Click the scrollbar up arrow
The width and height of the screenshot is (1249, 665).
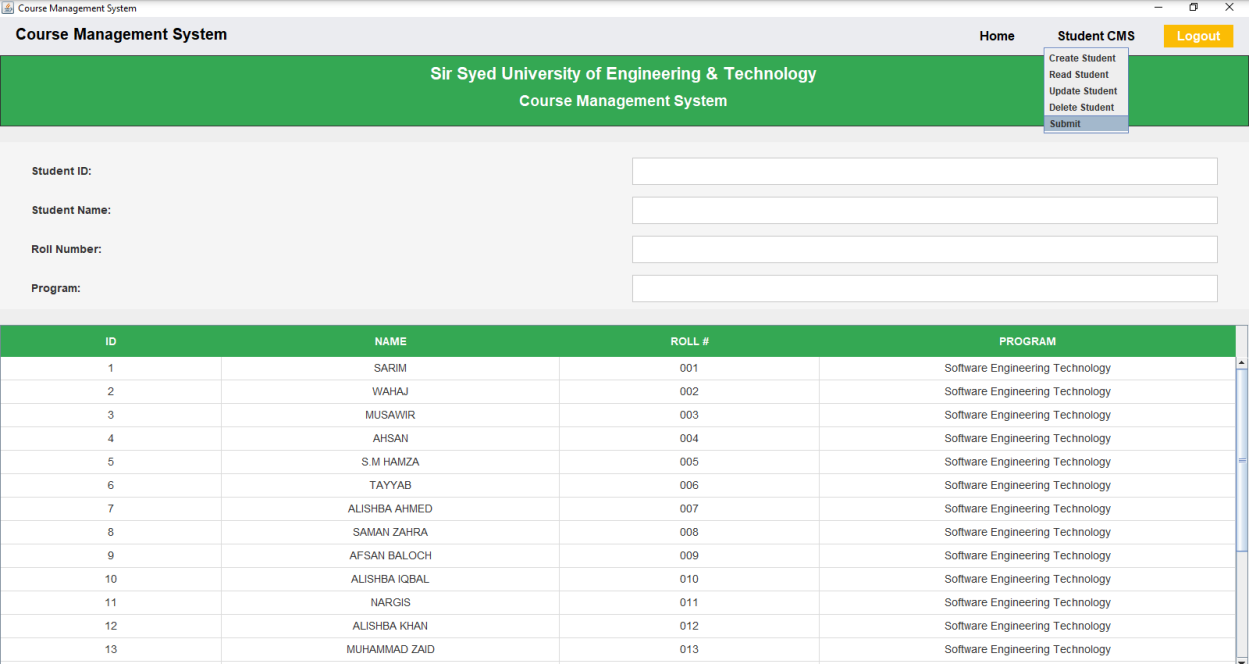pos(1241,361)
